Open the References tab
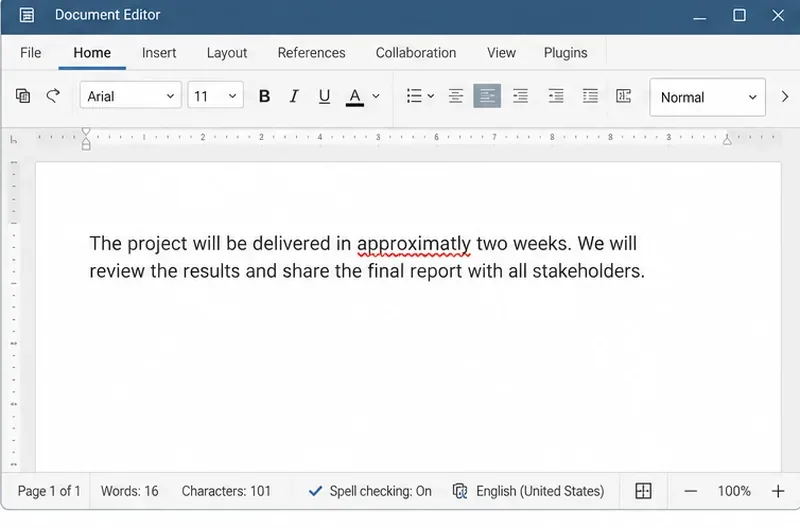Screen dimensions: 800x528 311,53
